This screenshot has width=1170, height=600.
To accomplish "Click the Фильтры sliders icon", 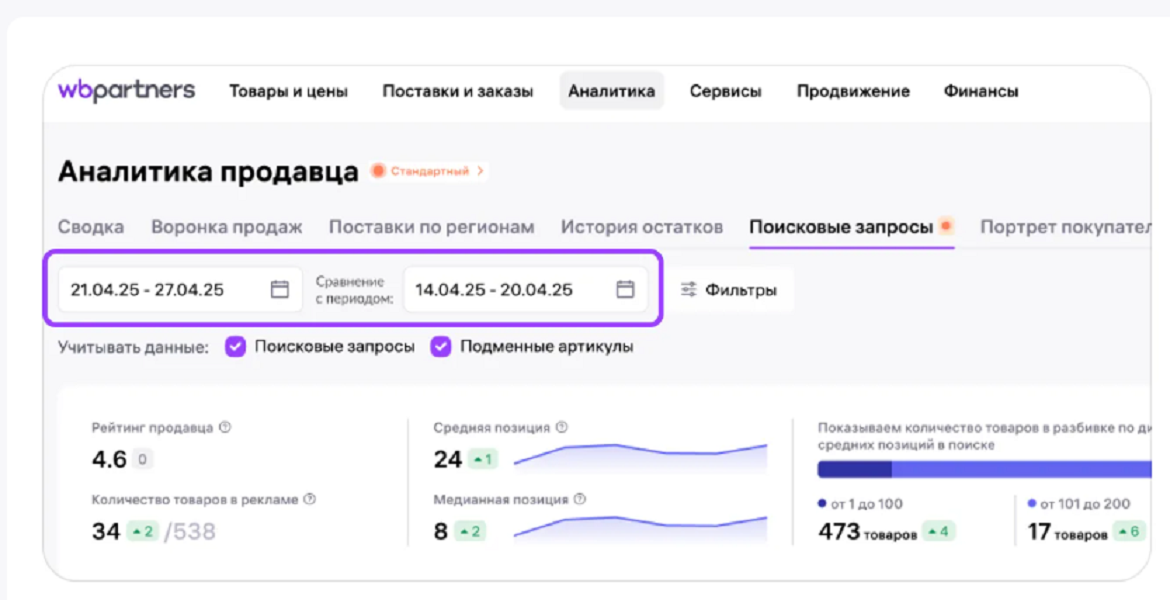I will [x=689, y=290].
